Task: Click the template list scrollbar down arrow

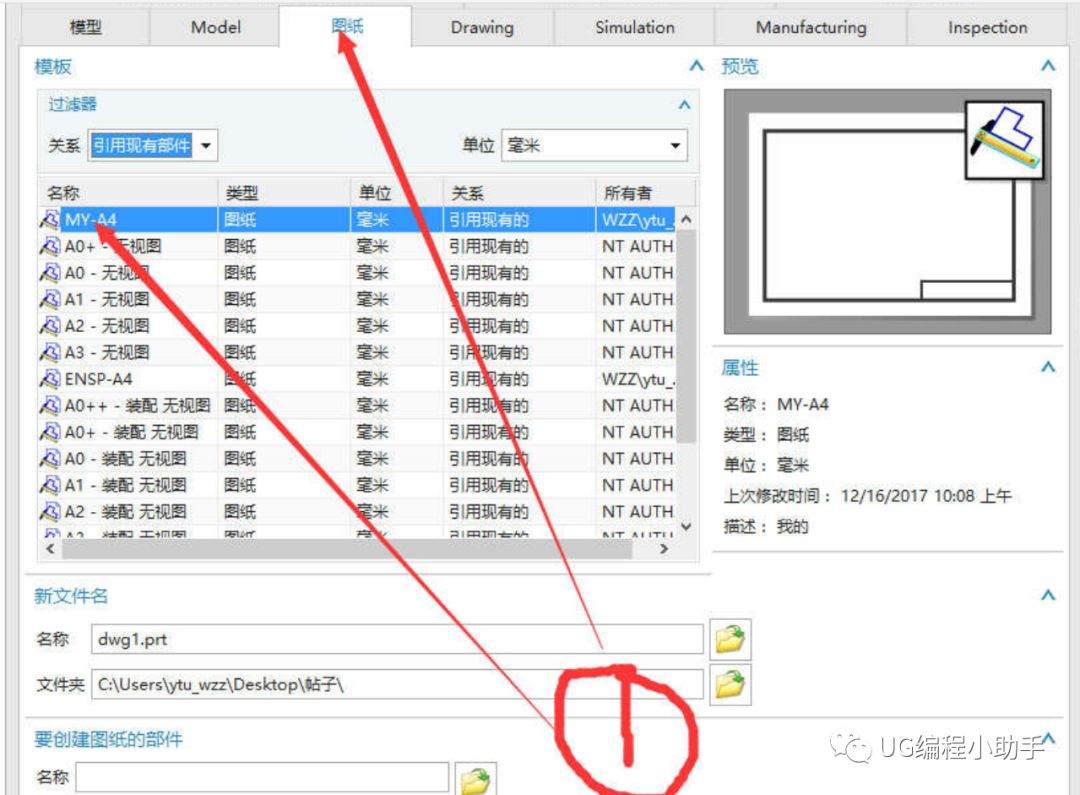Action: (x=686, y=525)
